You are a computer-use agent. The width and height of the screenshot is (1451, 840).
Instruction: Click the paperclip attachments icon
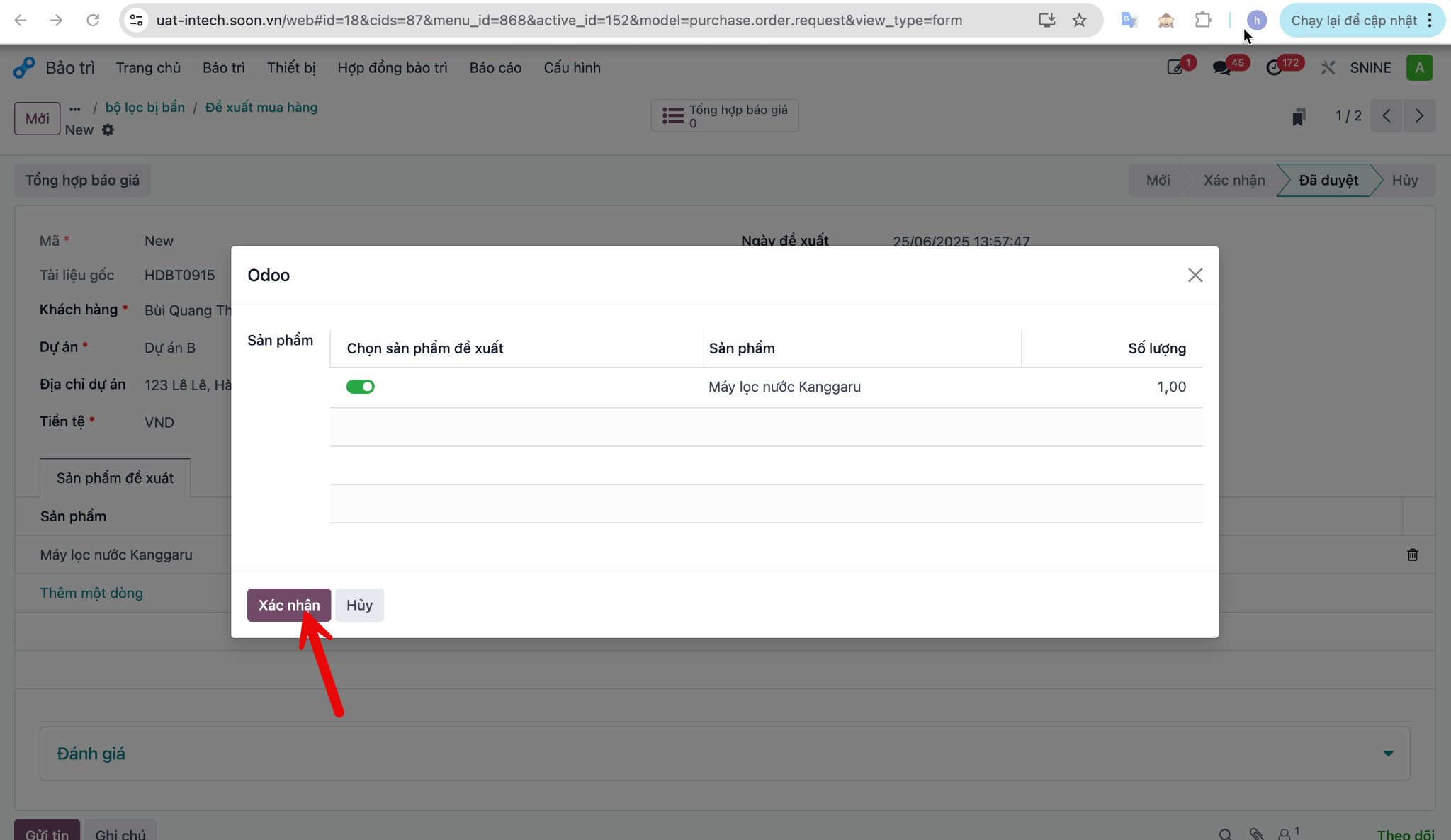pyautogui.click(x=1256, y=834)
